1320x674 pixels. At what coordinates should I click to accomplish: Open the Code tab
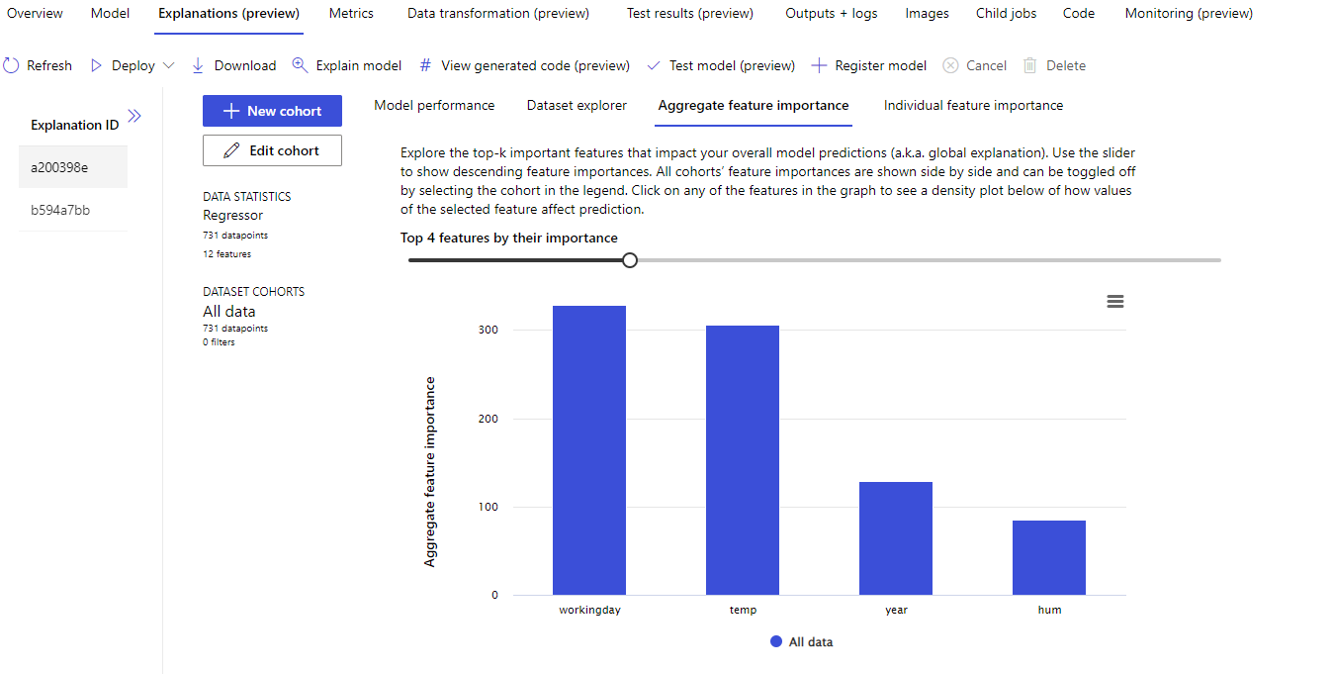(1079, 13)
